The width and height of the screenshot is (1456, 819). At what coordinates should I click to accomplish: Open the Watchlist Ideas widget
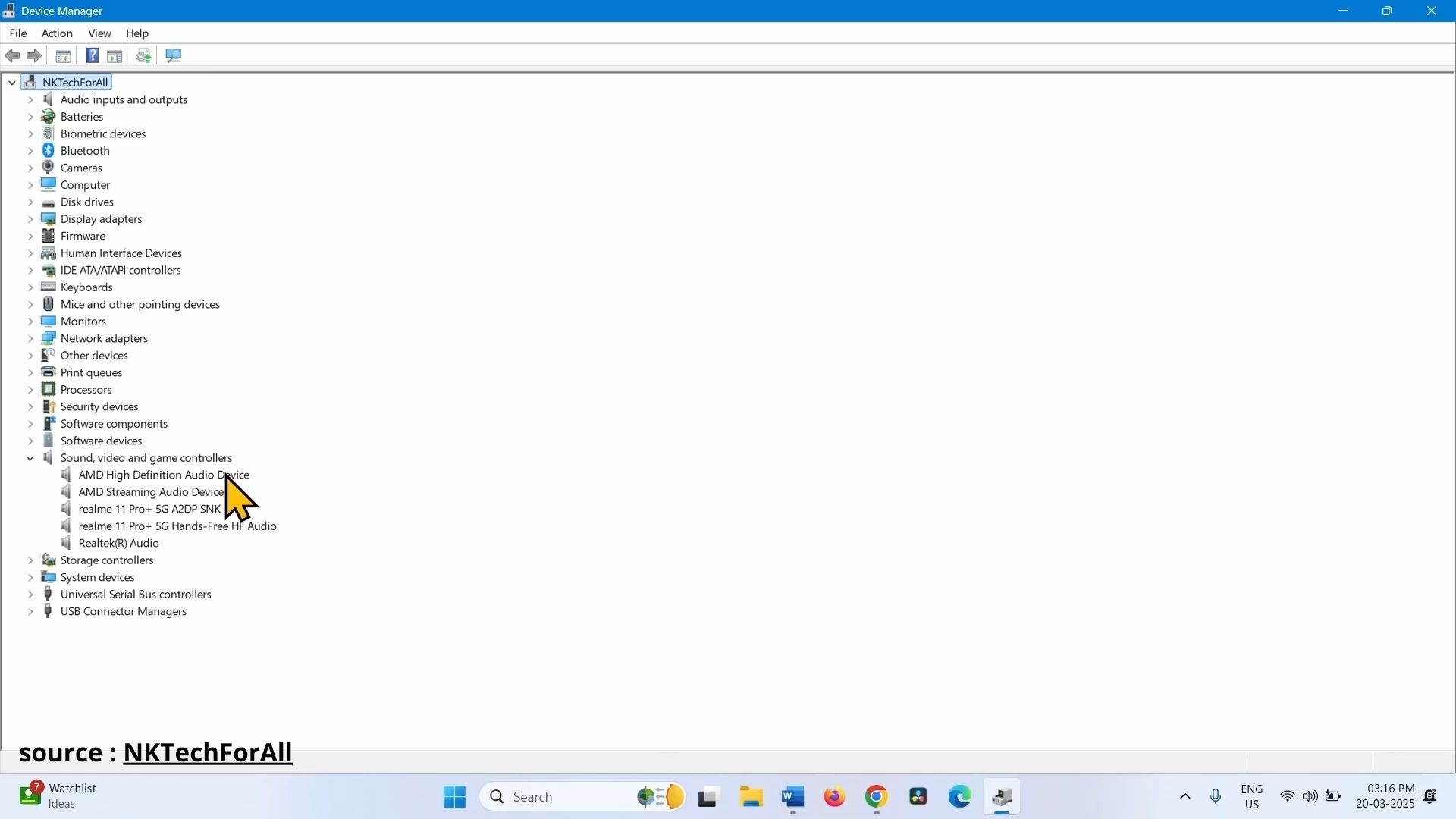pos(59,797)
